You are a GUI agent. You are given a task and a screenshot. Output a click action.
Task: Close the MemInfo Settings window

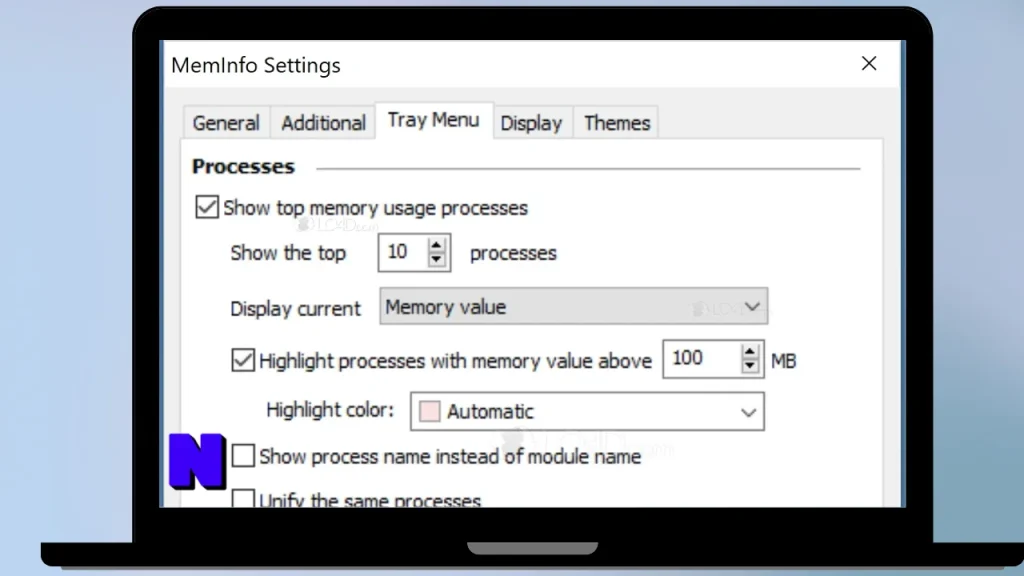coord(869,63)
